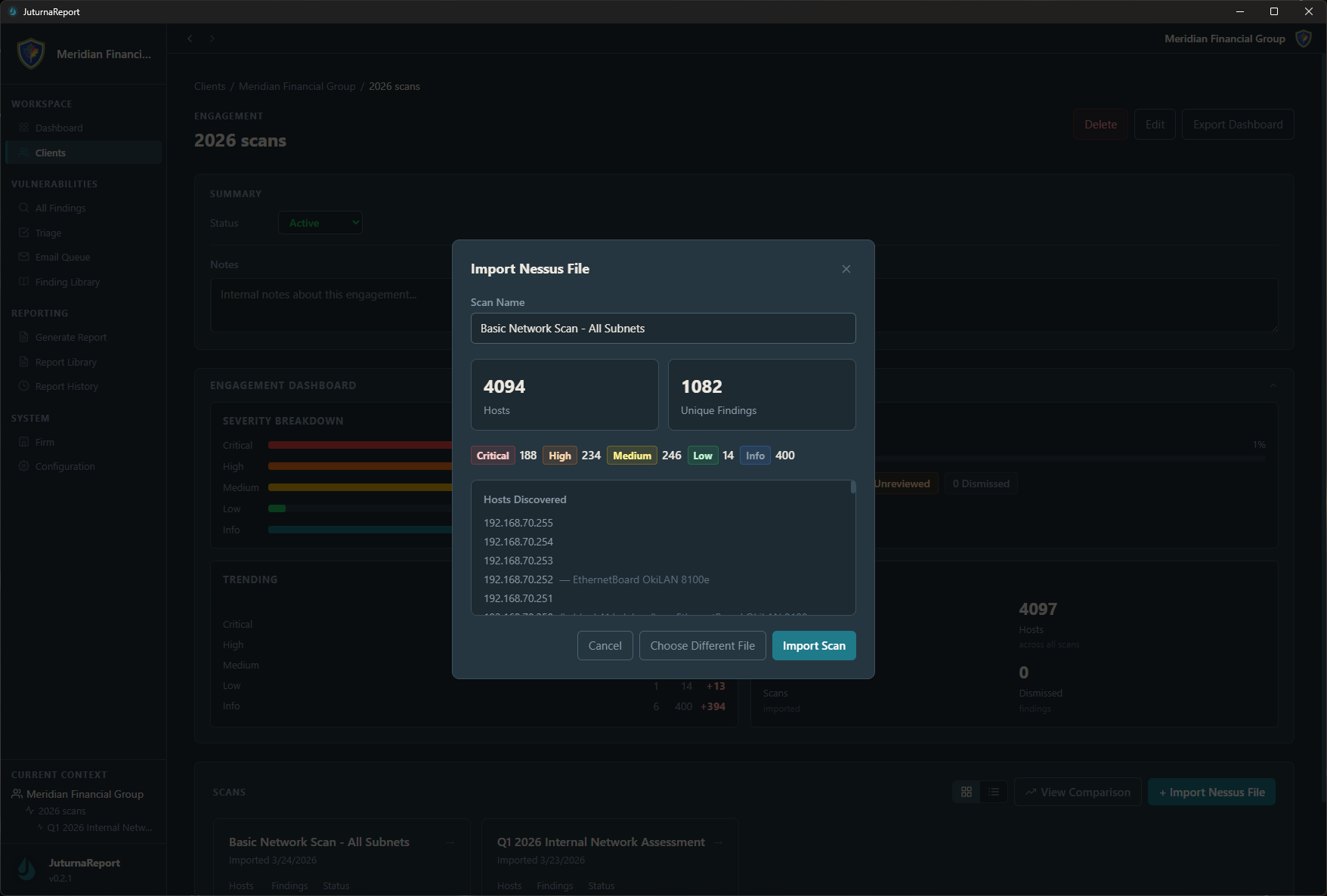The height and width of the screenshot is (896, 1327).
Task: Open Firm under the System section
Action: coord(45,442)
